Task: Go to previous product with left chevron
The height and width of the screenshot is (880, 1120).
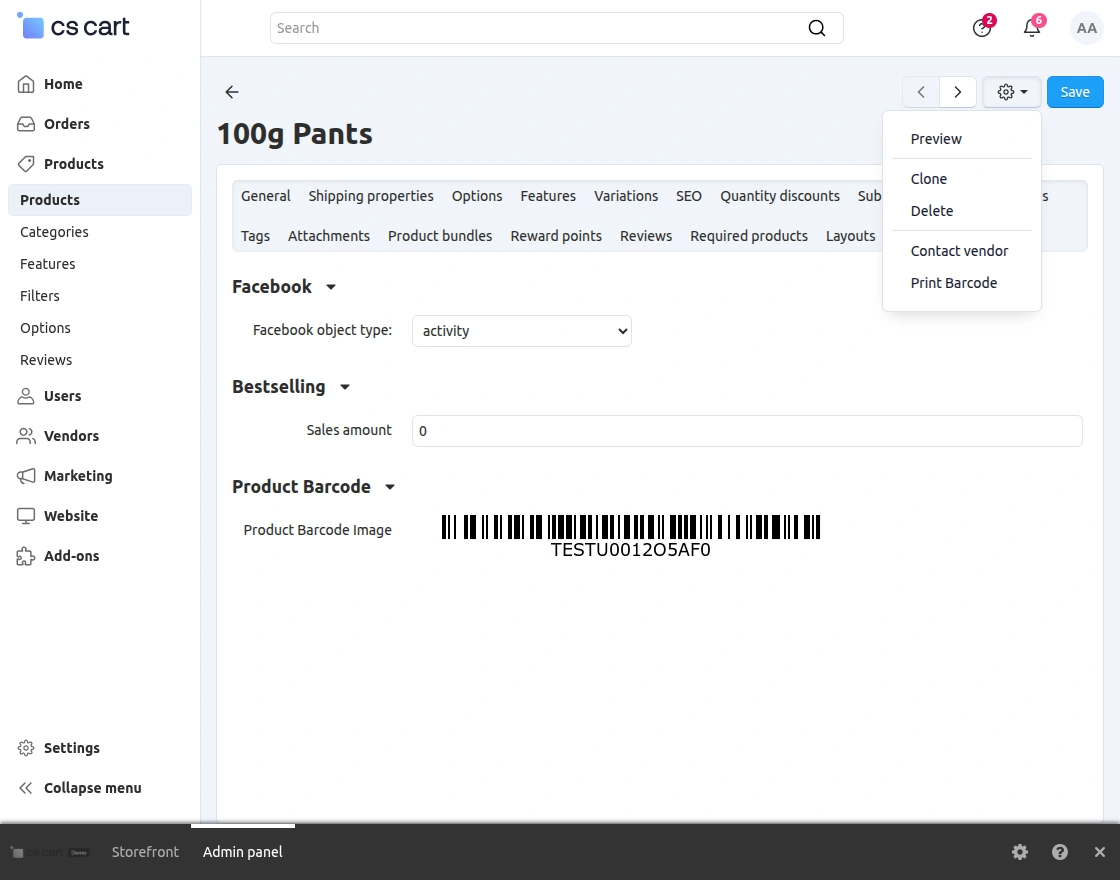Action: [921, 92]
